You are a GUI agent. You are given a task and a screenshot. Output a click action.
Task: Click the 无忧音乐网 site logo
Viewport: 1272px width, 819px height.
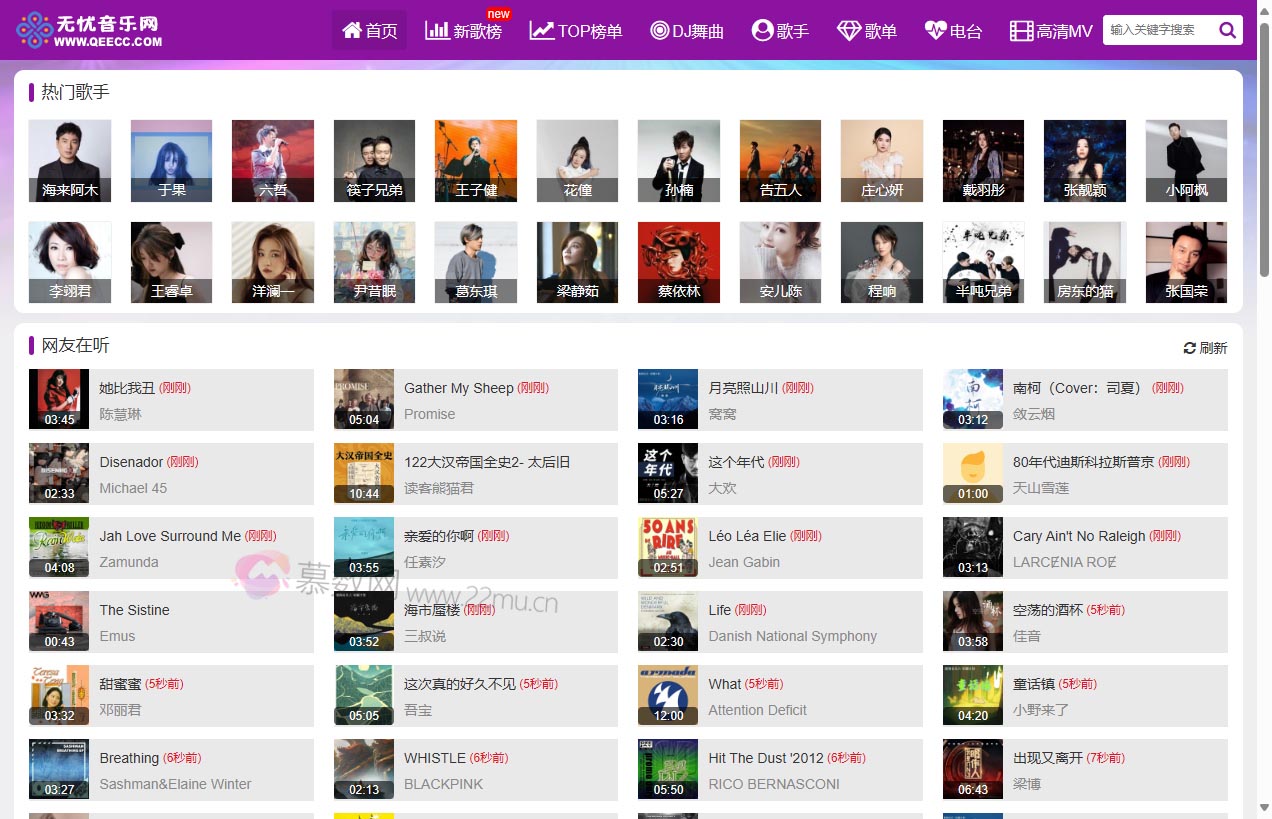[89, 30]
